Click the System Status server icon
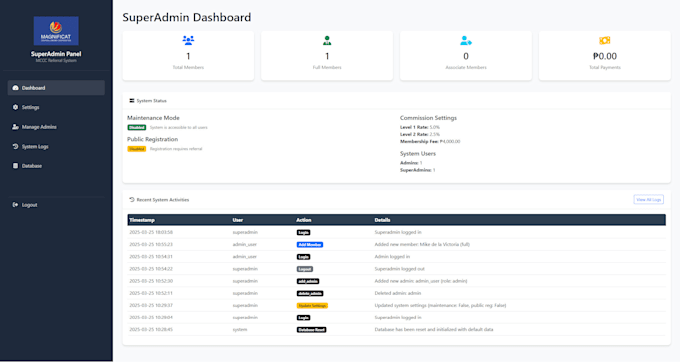Screen dimensions: 680x362 click(x=132, y=101)
